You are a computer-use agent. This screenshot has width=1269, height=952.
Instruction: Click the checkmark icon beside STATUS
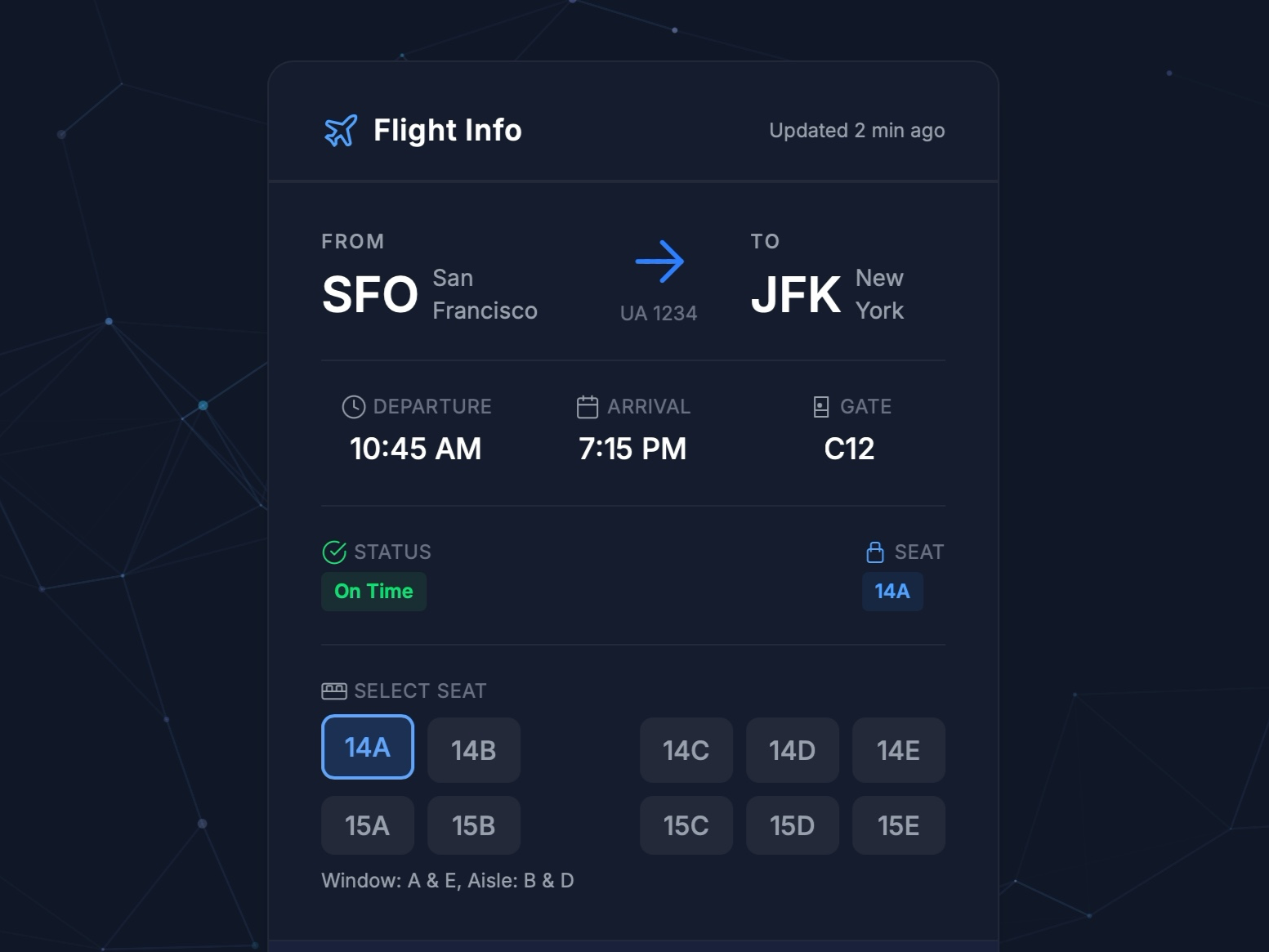[x=334, y=552]
